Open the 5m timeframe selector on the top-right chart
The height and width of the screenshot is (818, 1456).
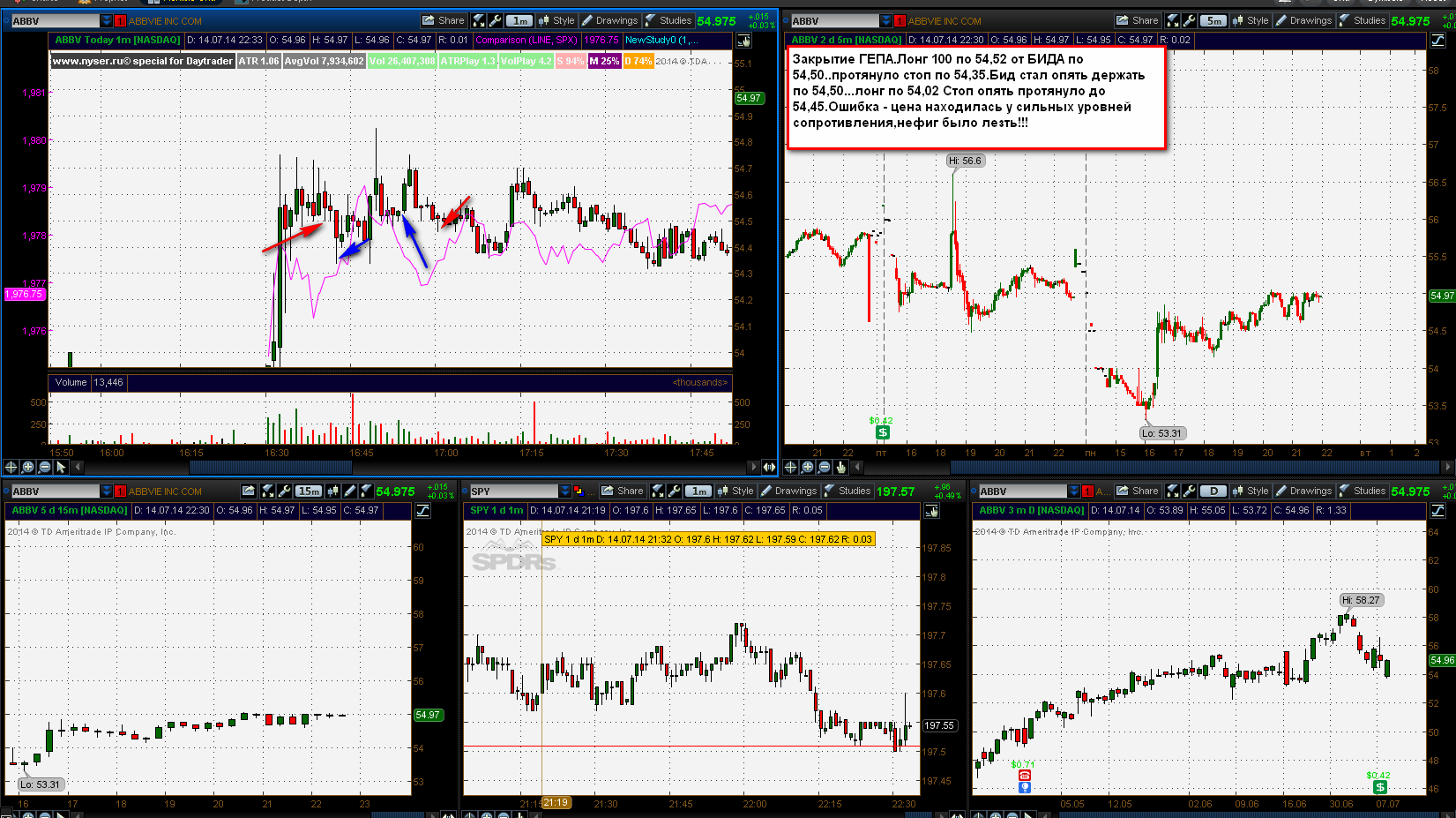(x=1214, y=20)
